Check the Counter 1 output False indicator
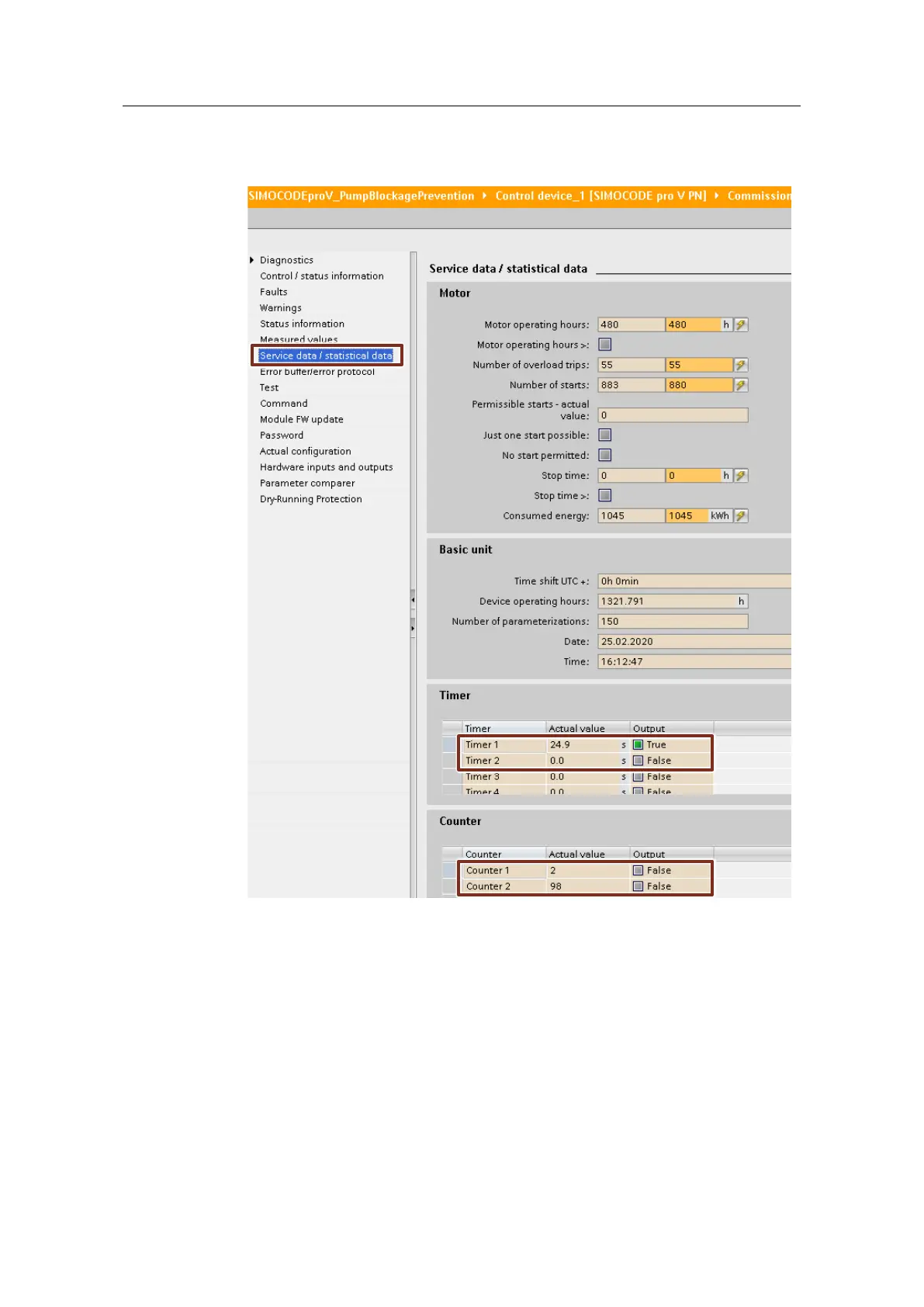 638,871
